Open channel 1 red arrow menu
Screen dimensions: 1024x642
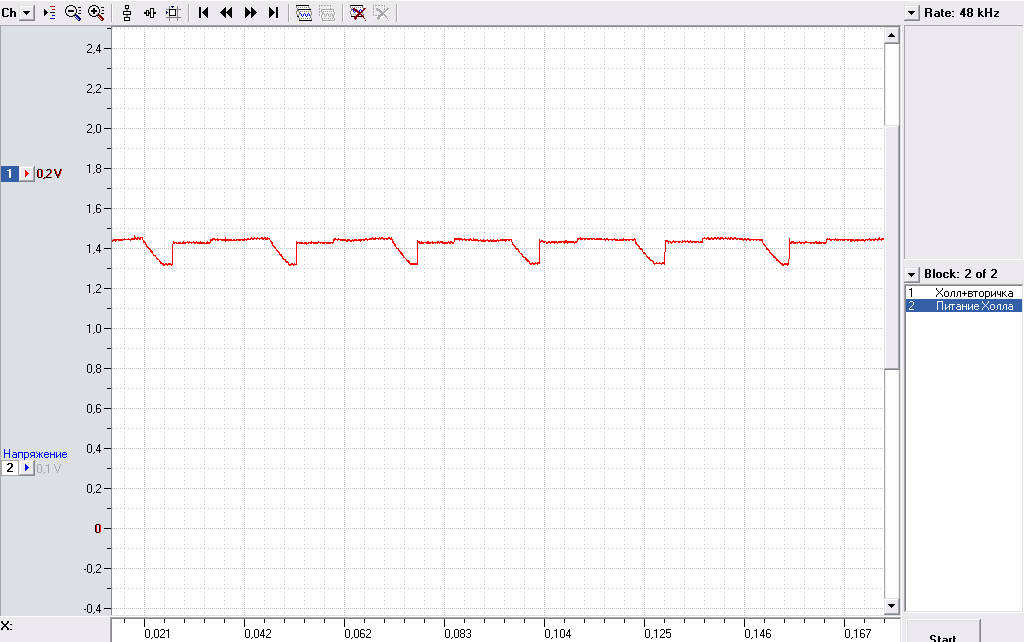(x=27, y=174)
